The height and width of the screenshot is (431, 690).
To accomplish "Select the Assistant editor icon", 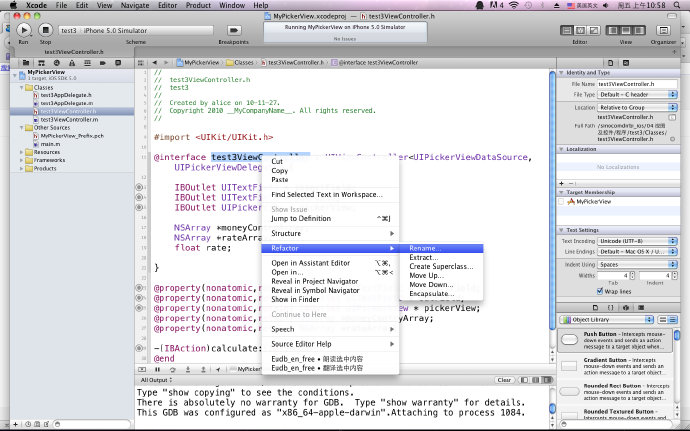I will [x=580, y=30].
